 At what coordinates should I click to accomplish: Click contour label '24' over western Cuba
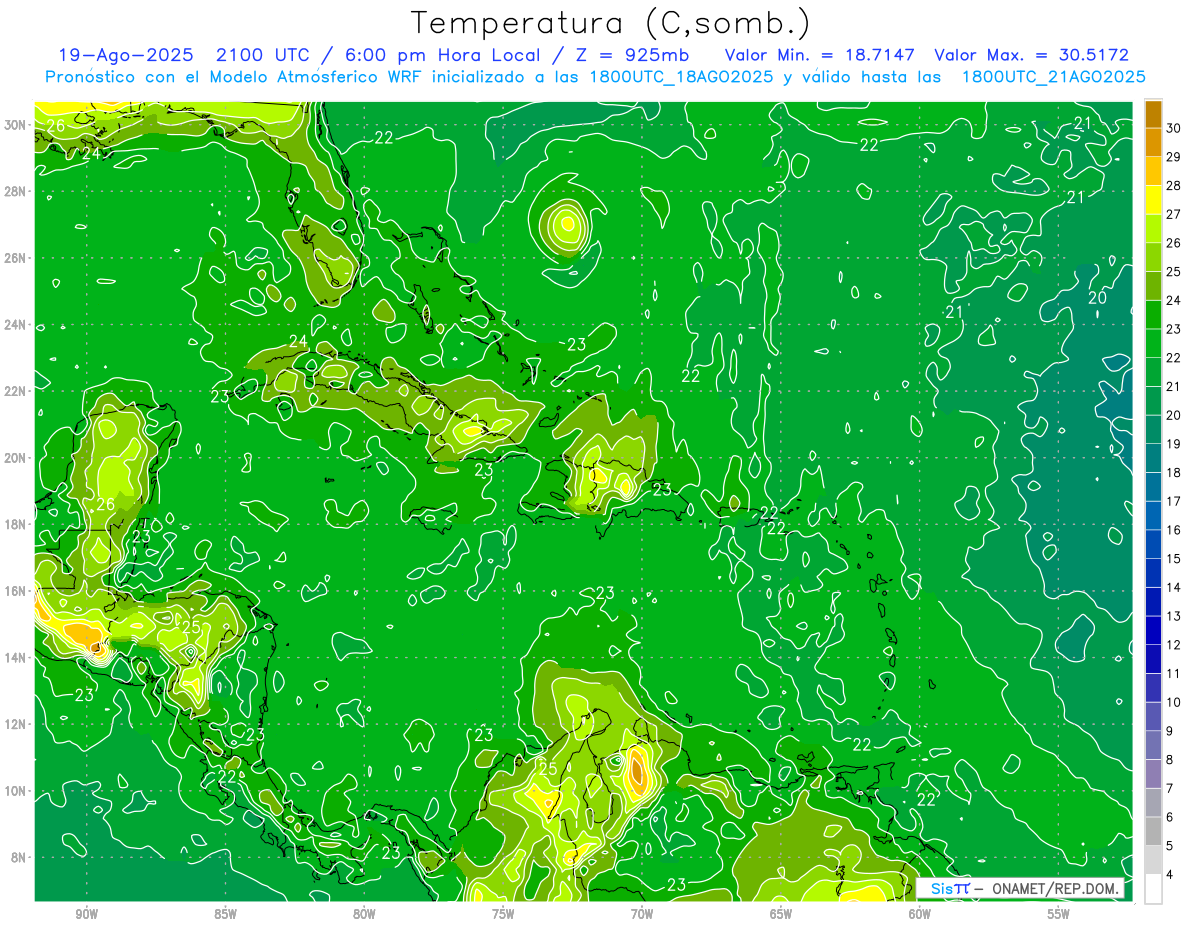click(298, 342)
